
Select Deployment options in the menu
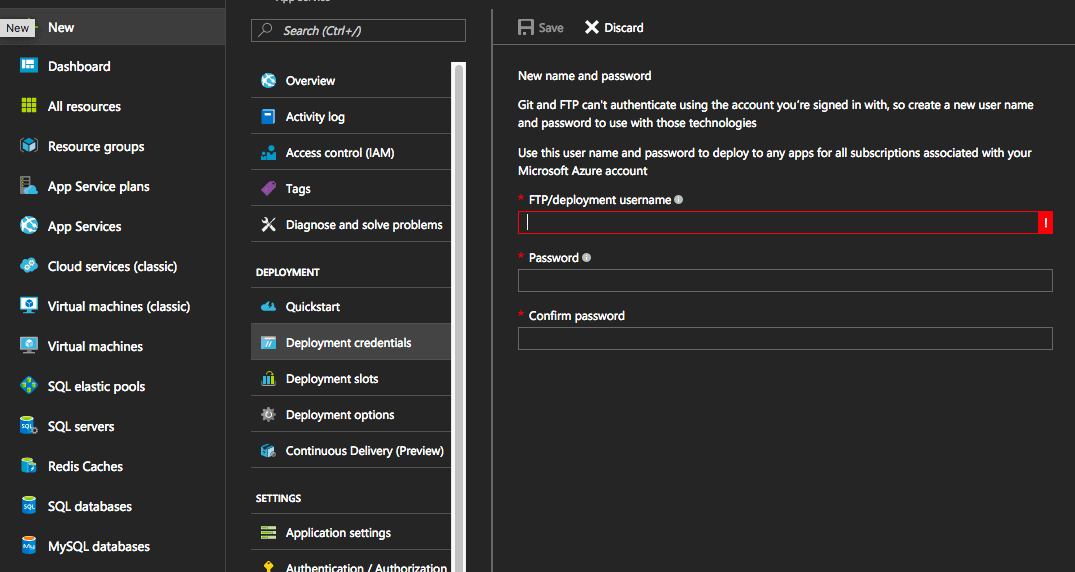click(351, 415)
